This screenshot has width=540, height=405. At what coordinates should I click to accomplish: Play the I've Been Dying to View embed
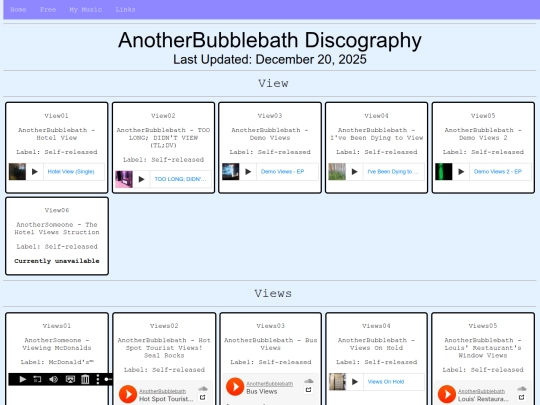(355, 172)
